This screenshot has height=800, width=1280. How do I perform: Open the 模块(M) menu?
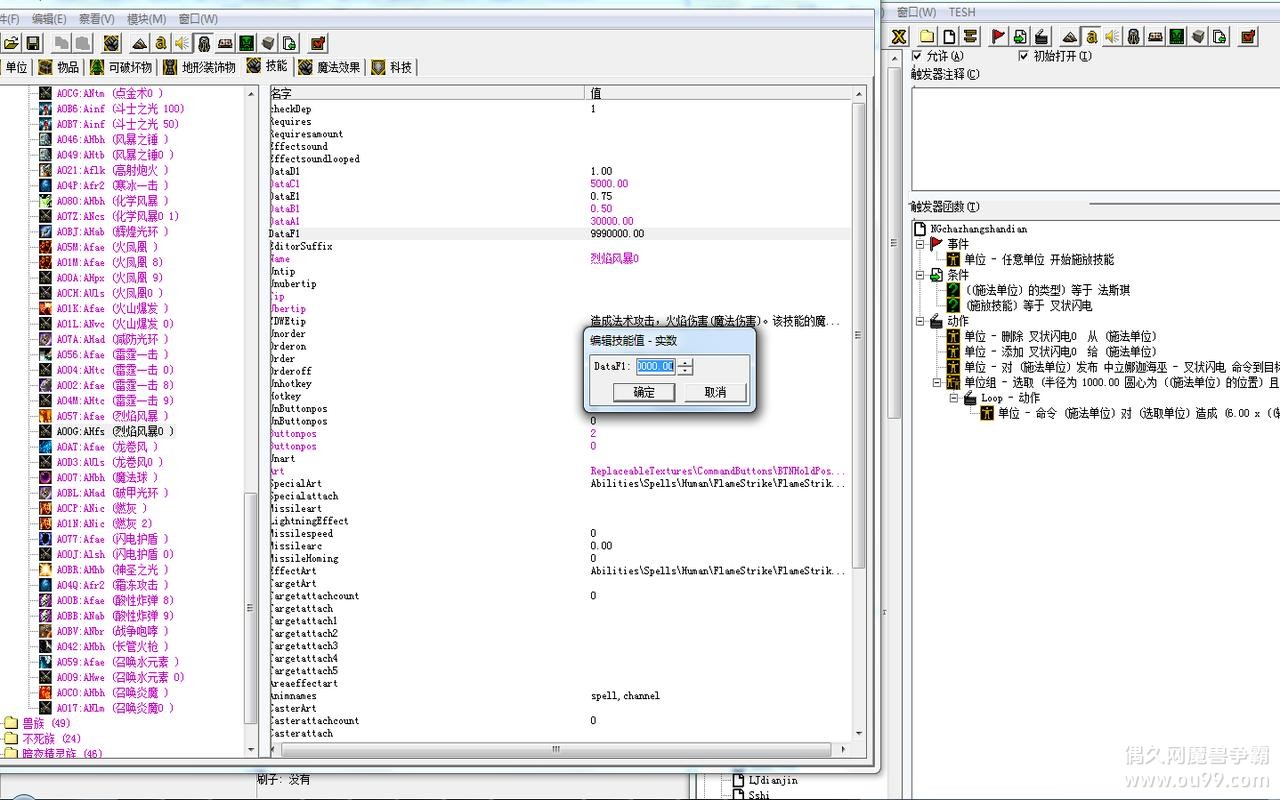coord(146,19)
